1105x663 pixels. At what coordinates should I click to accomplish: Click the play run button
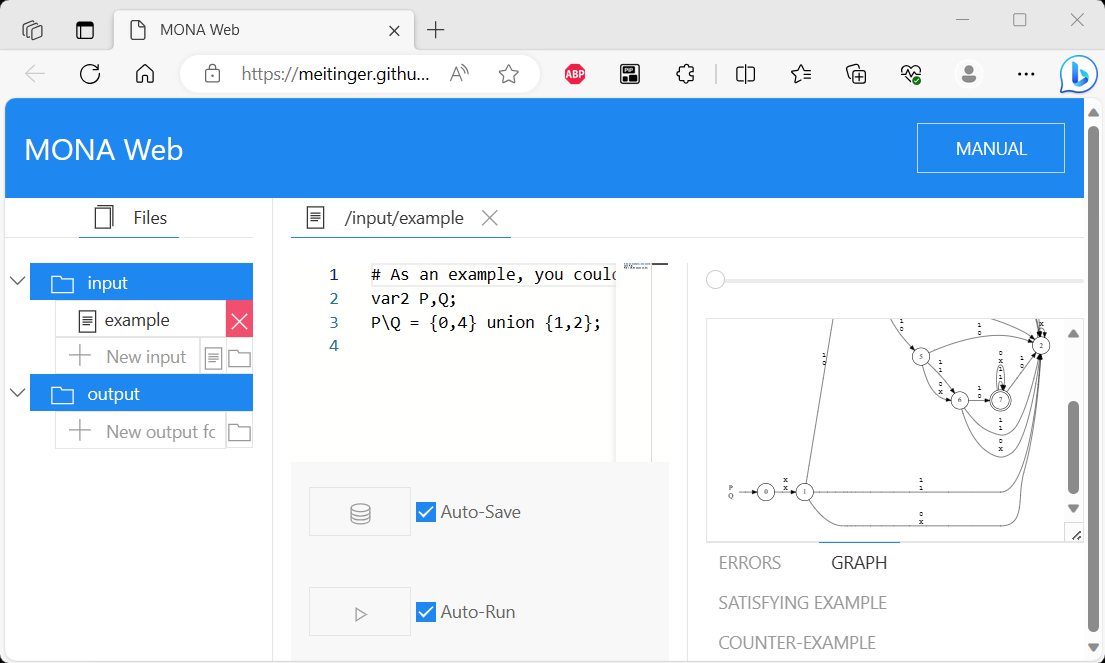tap(360, 612)
